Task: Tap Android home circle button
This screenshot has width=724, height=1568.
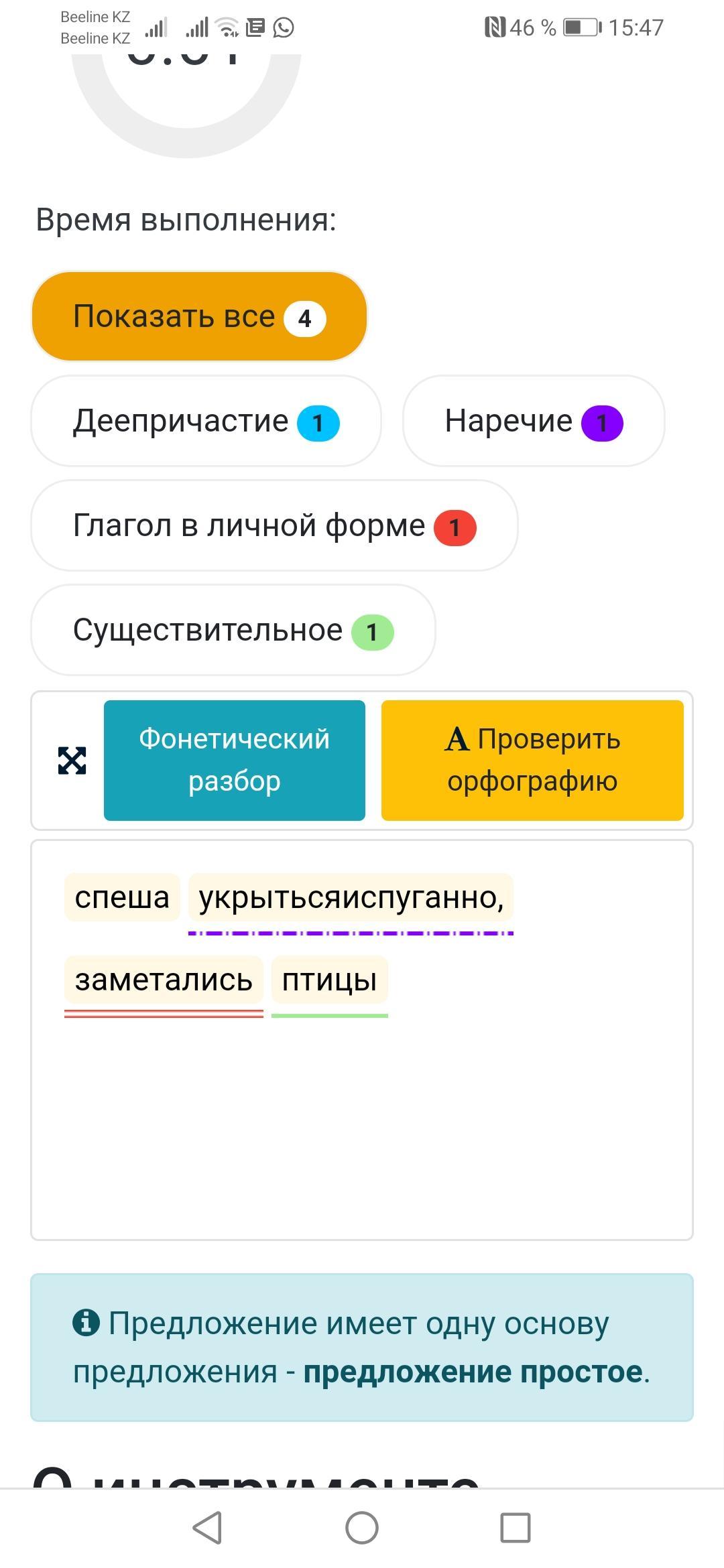Action: [x=362, y=1528]
